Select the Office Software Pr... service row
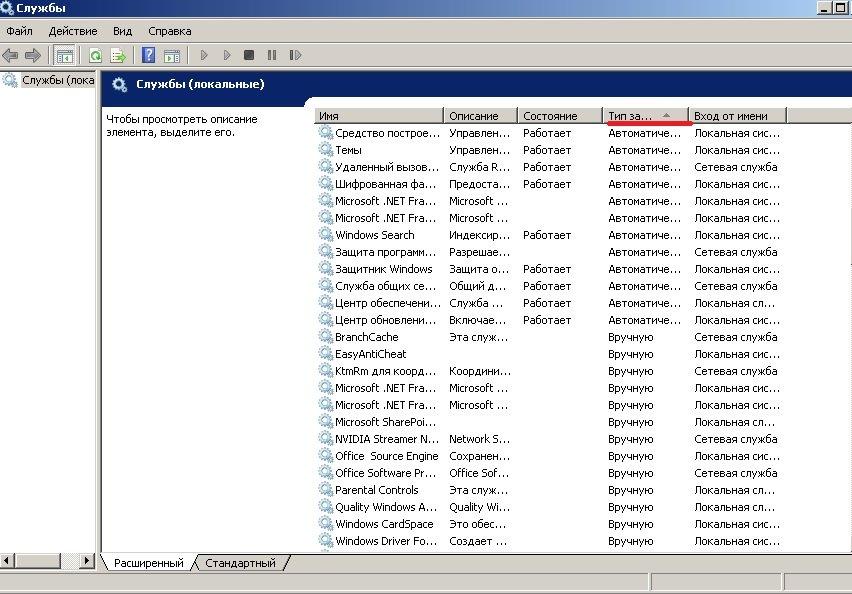This screenshot has width=852, height=594. pos(549,473)
